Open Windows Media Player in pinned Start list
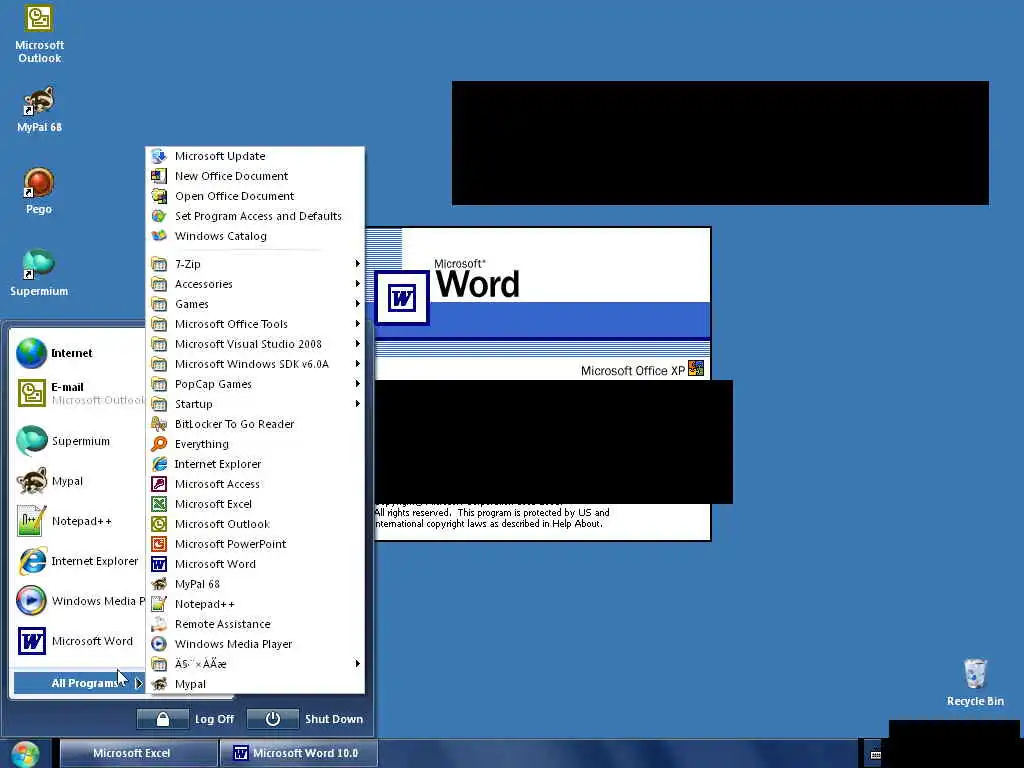Image resolution: width=1024 pixels, height=768 pixels. pyautogui.click(x=78, y=601)
